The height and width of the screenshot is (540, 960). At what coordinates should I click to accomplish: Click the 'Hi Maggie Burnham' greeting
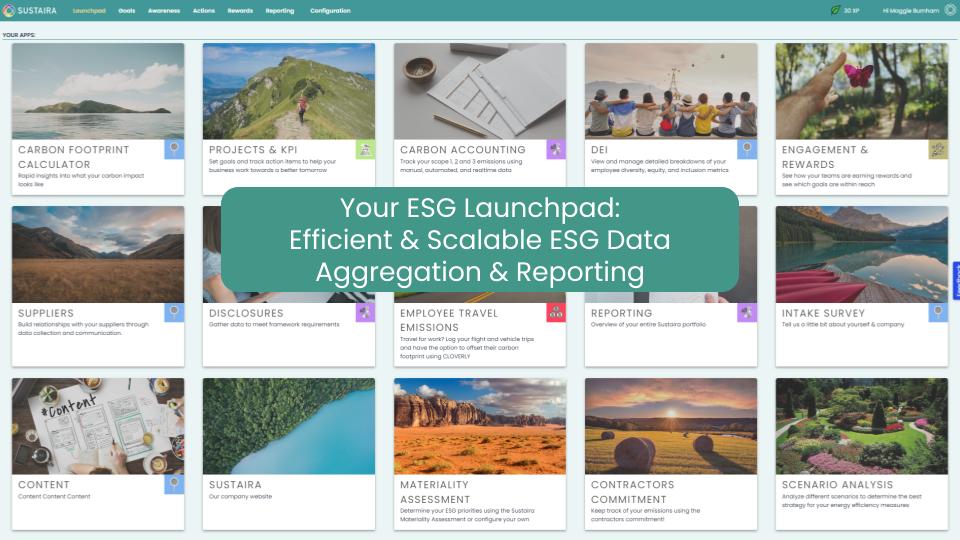pyautogui.click(x=910, y=10)
